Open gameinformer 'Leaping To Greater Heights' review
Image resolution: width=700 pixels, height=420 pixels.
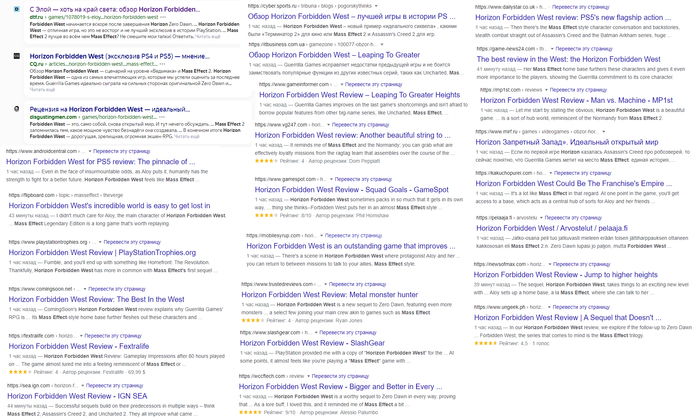tap(359, 95)
